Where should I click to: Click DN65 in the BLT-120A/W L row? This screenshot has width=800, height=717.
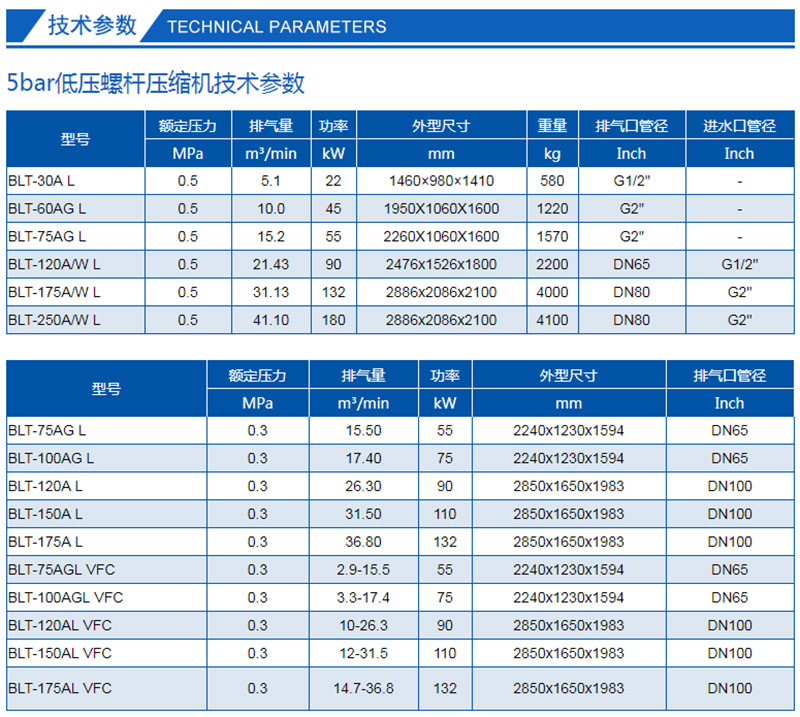pos(632,264)
